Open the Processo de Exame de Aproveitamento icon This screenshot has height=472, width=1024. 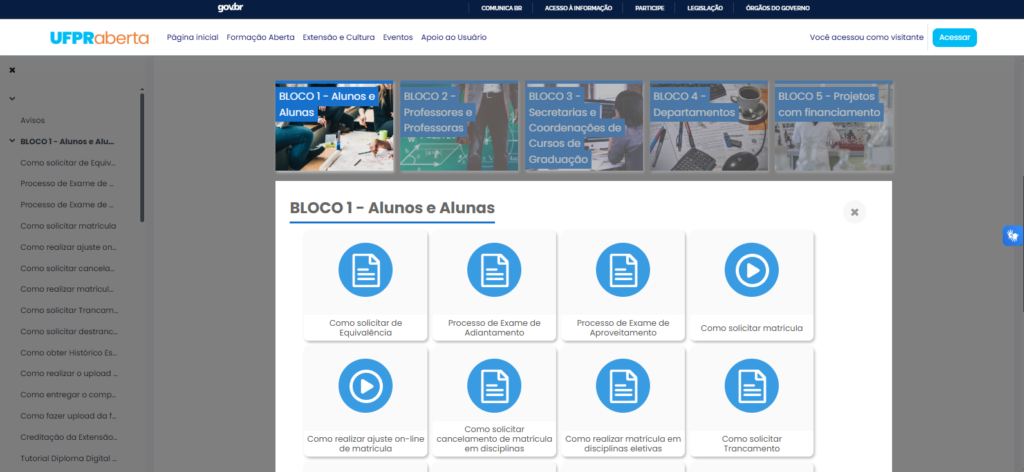(623, 270)
